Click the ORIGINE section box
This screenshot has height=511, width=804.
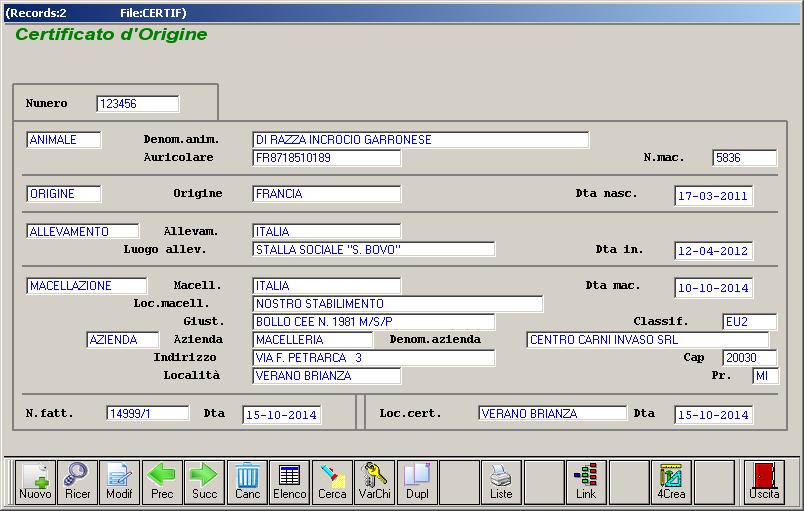[x=64, y=194]
